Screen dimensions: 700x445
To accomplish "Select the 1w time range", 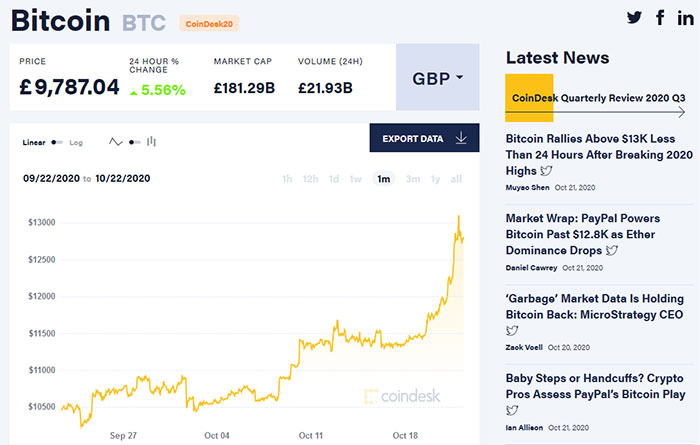I will (x=355, y=179).
